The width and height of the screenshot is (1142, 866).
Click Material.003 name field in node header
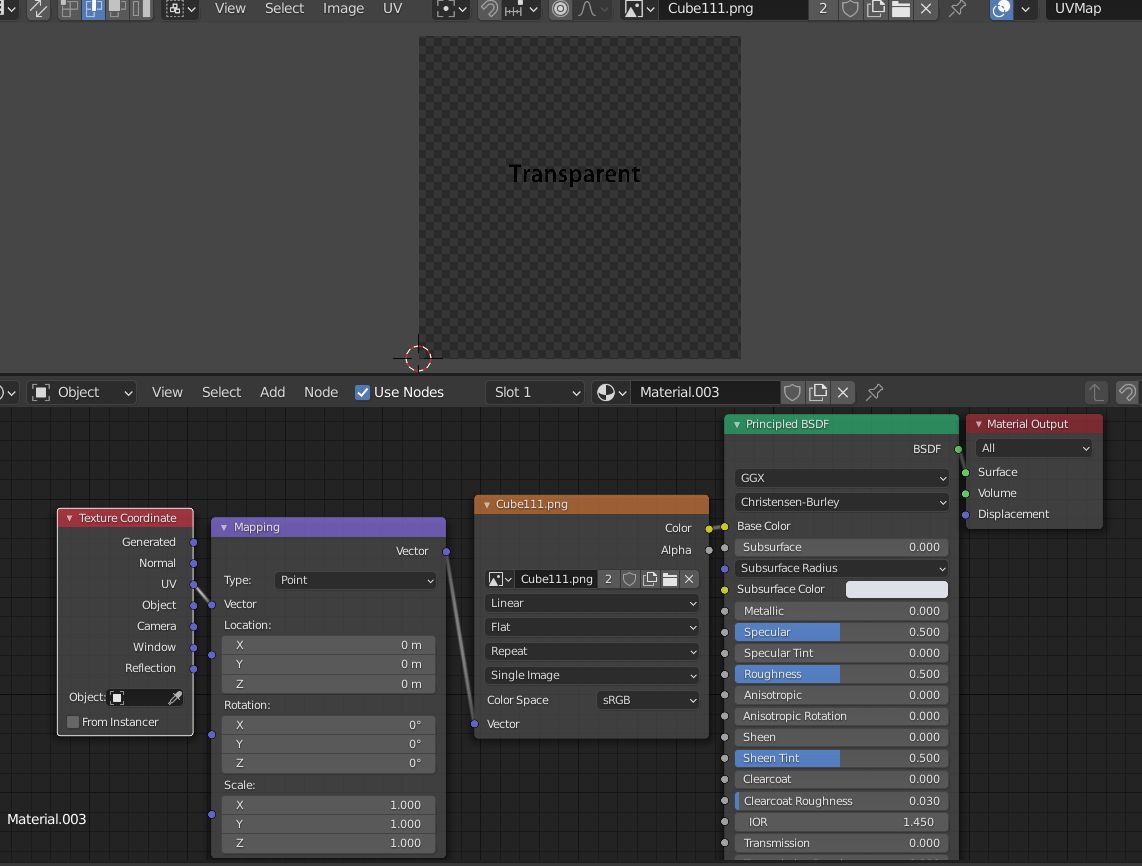tap(705, 392)
